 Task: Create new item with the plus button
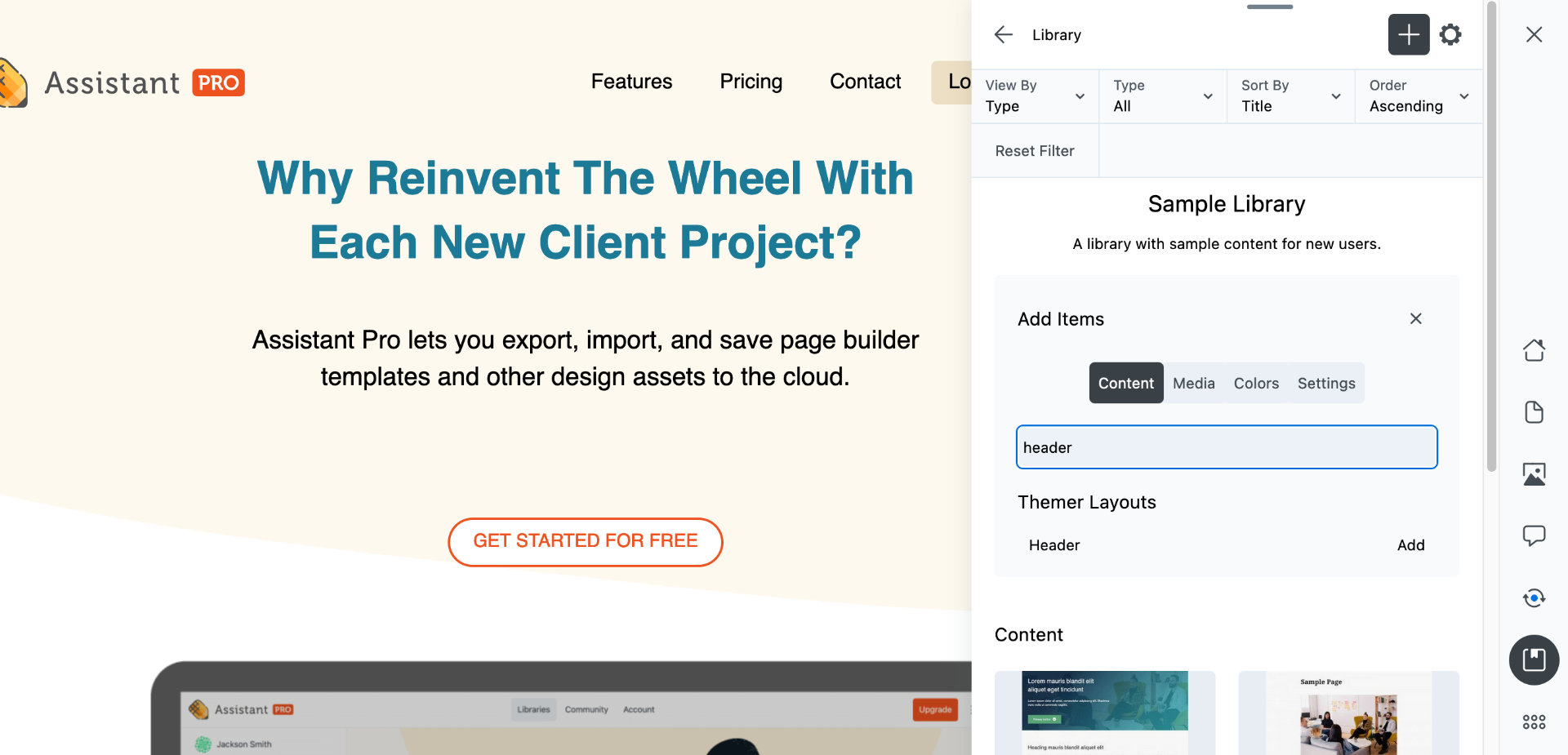pyautogui.click(x=1408, y=34)
